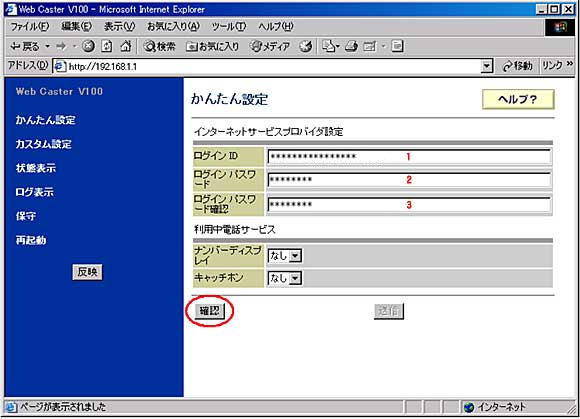This screenshot has width=580, height=419.
Task: Click 利用中電話サービス heading text
Action: pos(235,230)
